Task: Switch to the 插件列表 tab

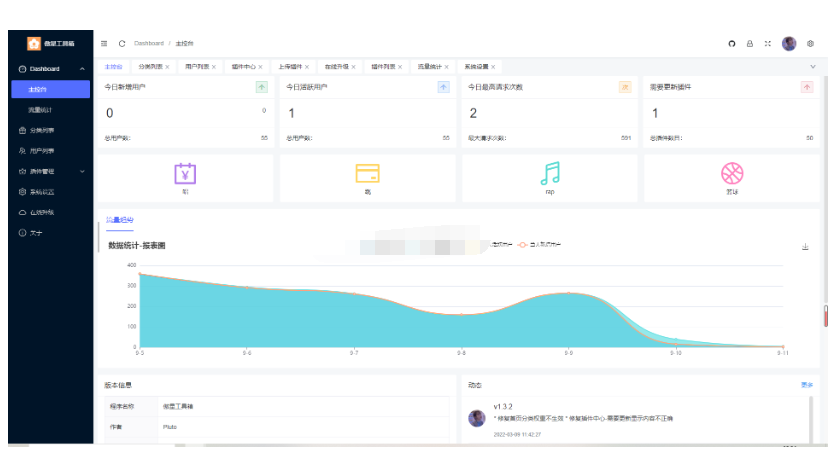Action: pyautogui.click(x=383, y=67)
